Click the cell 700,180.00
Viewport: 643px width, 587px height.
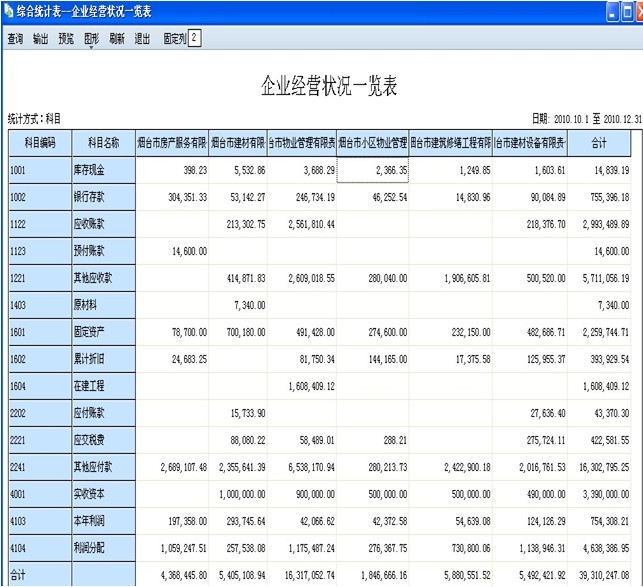pyautogui.click(x=238, y=332)
